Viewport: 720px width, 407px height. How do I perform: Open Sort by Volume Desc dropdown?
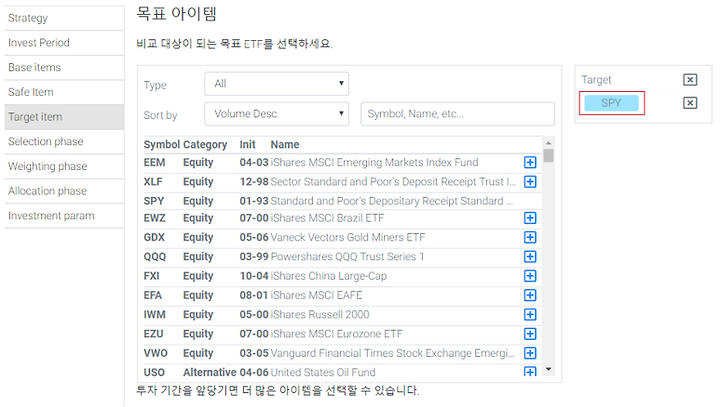point(276,113)
